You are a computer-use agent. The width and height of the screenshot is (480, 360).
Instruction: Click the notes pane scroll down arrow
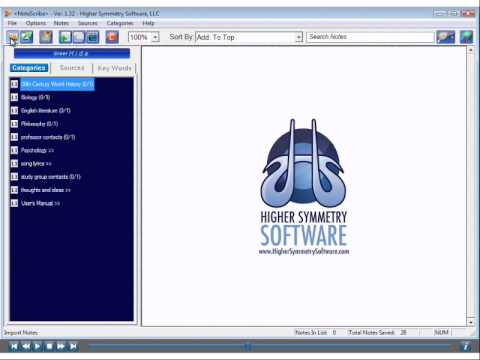tap(470, 322)
